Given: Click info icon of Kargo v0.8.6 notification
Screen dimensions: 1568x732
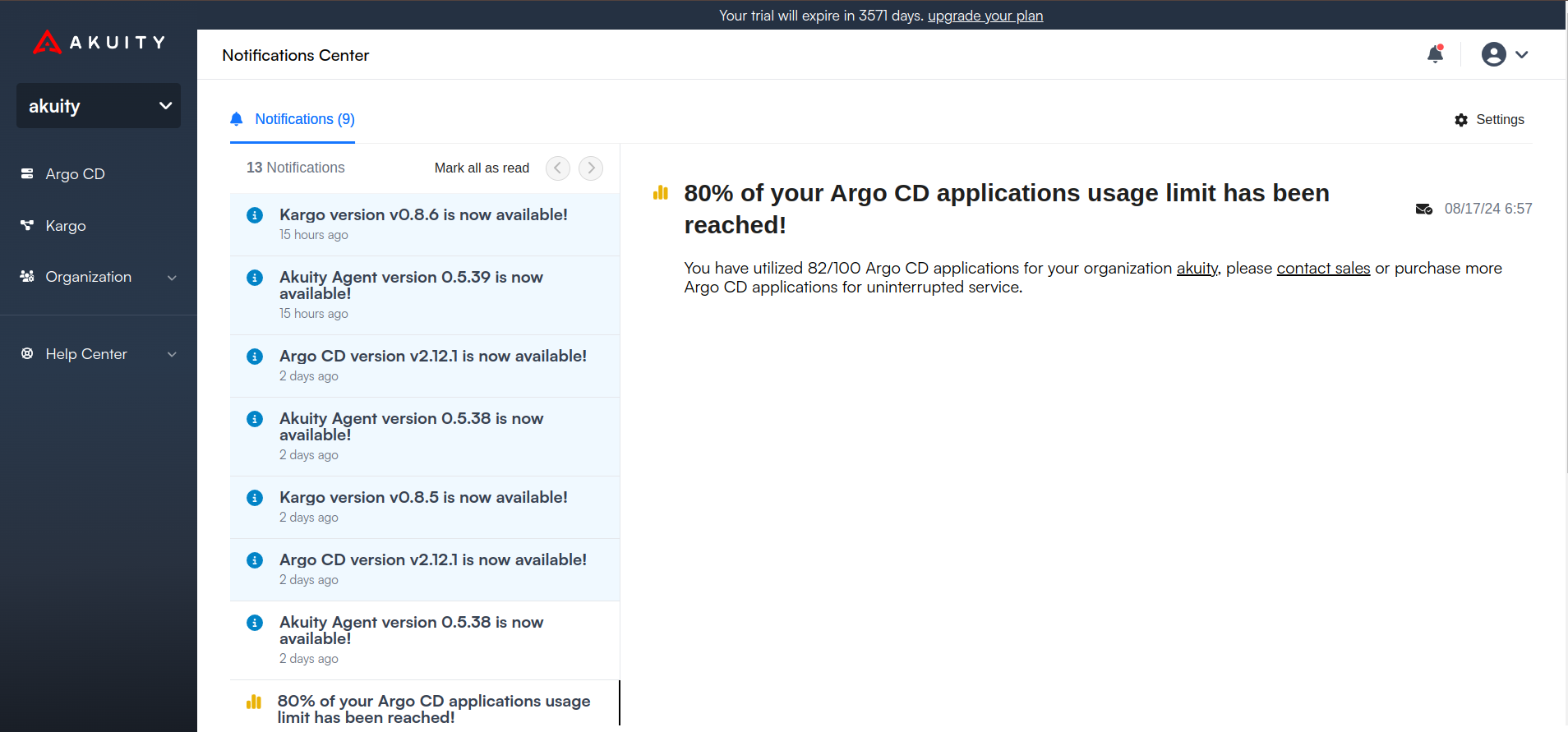Looking at the screenshot, I should (x=255, y=215).
